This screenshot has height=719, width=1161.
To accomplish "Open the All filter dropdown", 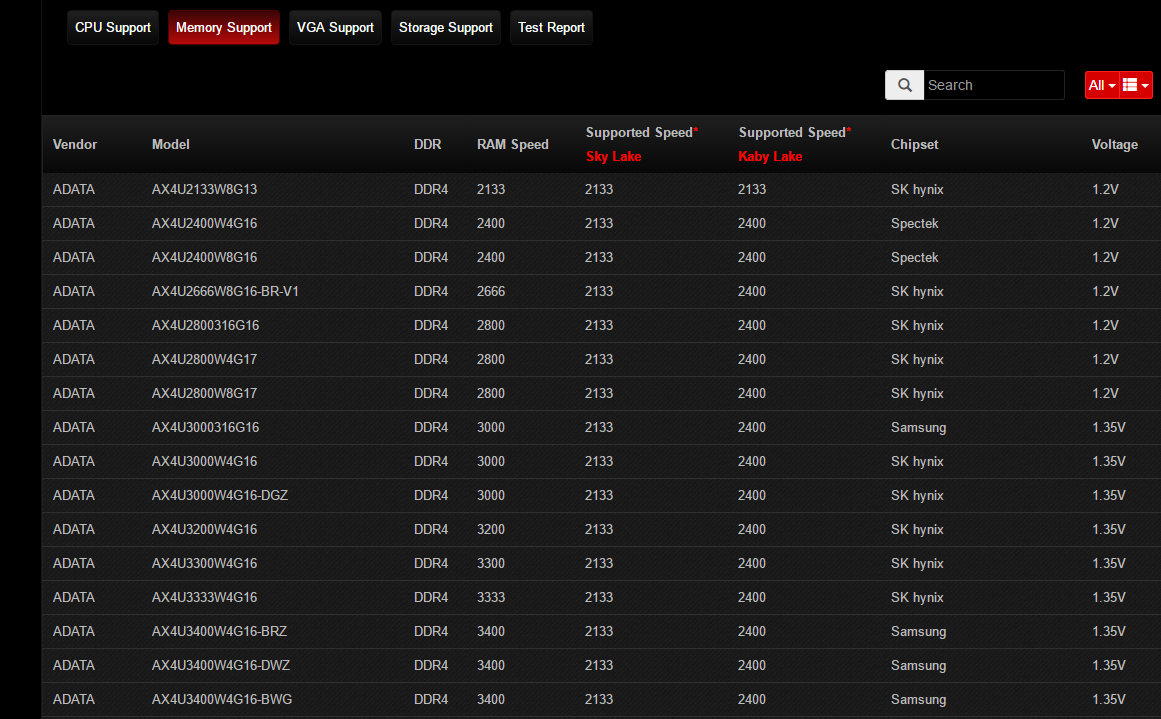I will click(x=1102, y=85).
